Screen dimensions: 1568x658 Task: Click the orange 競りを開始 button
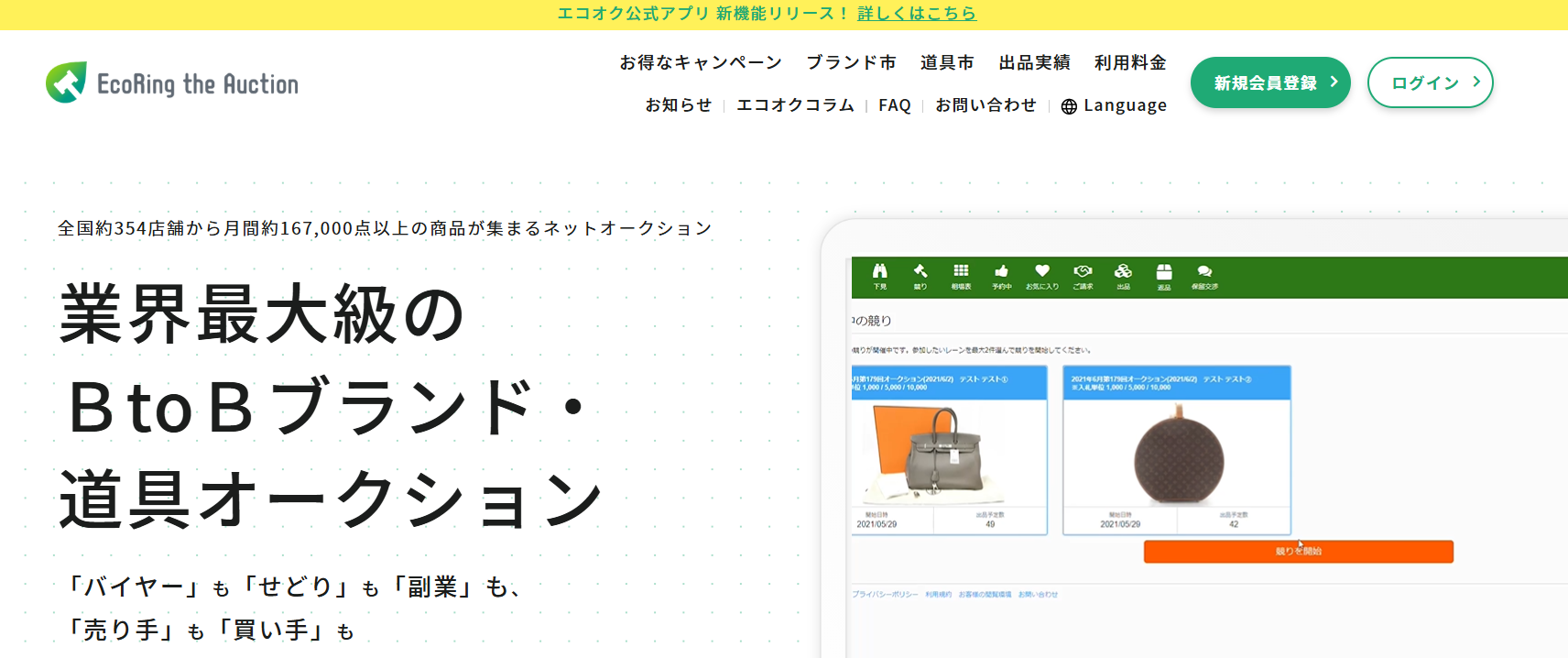1298,552
